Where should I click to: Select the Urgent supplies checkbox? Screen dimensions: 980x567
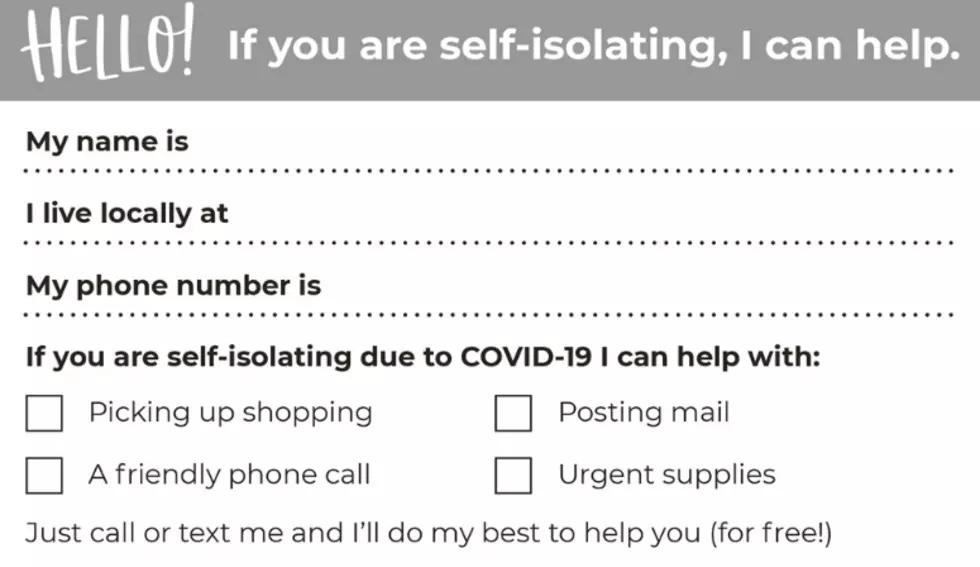[x=513, y=476]
